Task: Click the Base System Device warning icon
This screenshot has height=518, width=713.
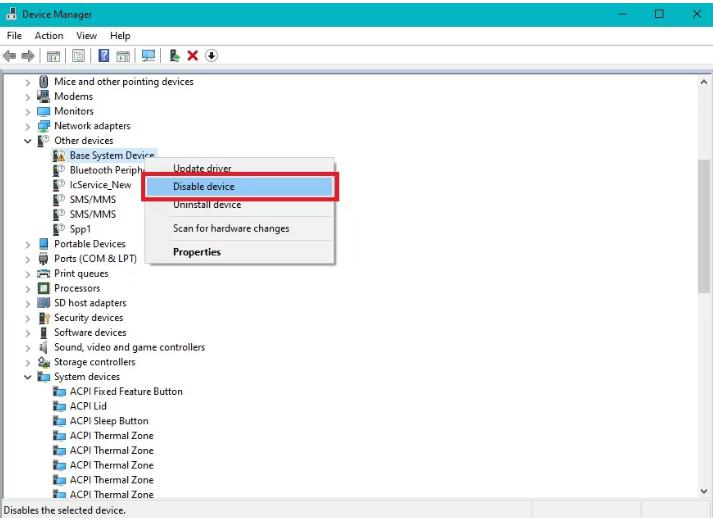Action: click(59, 156)
